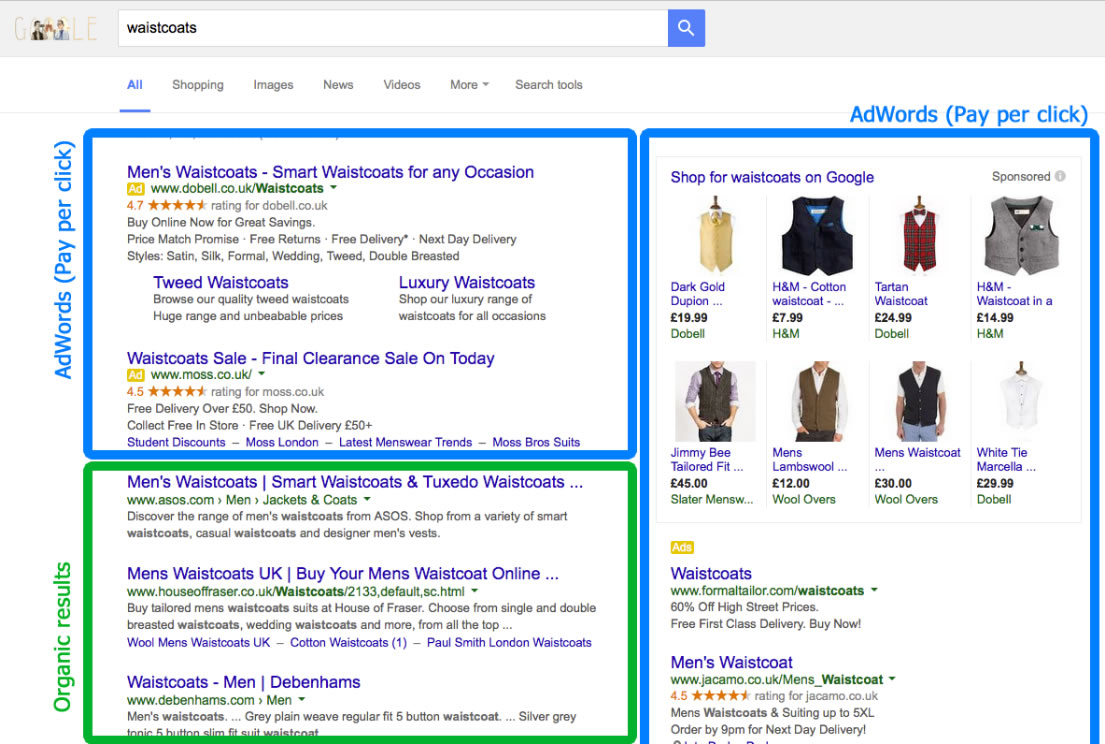The width and height of the screenshot is (1105, 744).
Task: Open Waistcoats - Men | Debenhams result
Action: click(243, 682)
